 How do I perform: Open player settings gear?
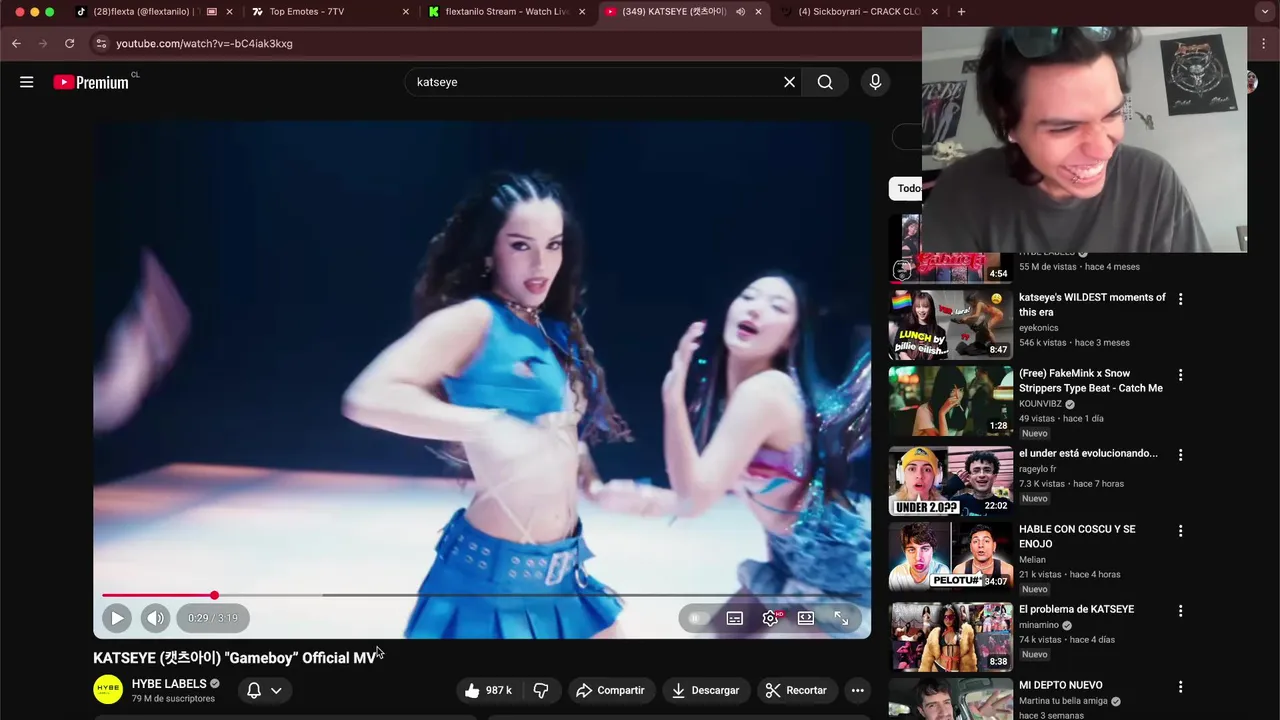[x=771, y=618]
